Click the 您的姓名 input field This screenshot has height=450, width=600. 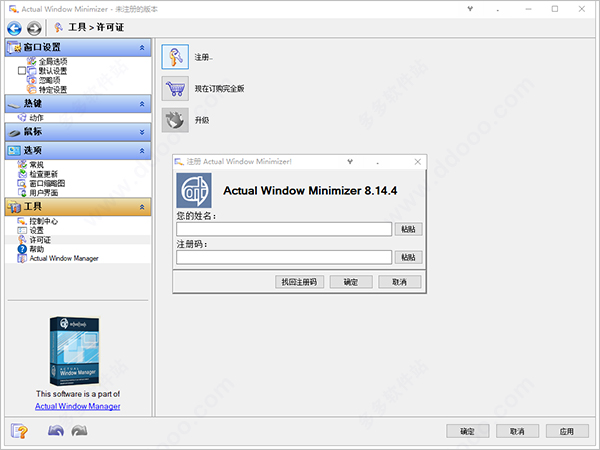click(x=284, y=229)
